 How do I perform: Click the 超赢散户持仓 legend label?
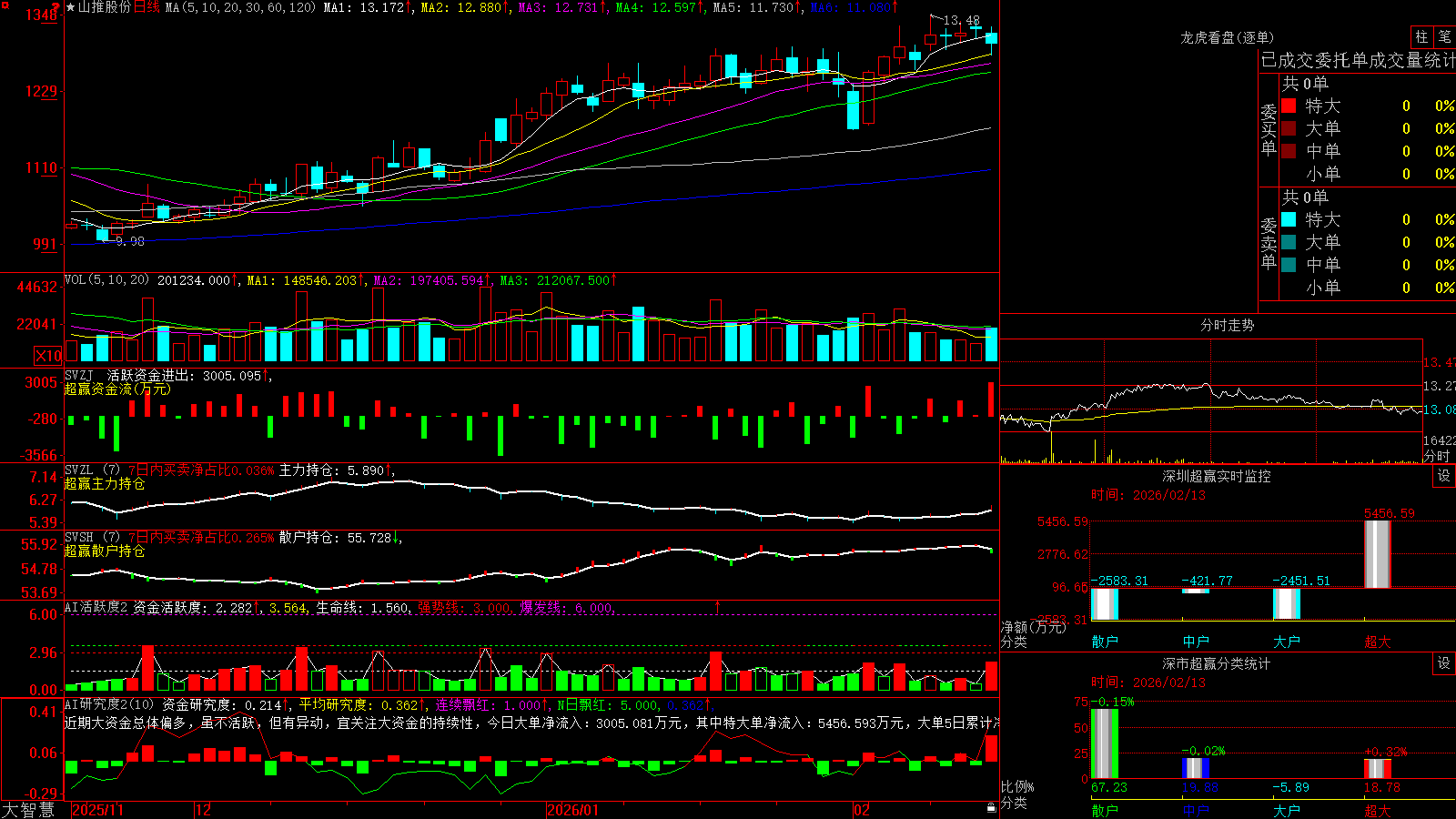pos(105,551)
